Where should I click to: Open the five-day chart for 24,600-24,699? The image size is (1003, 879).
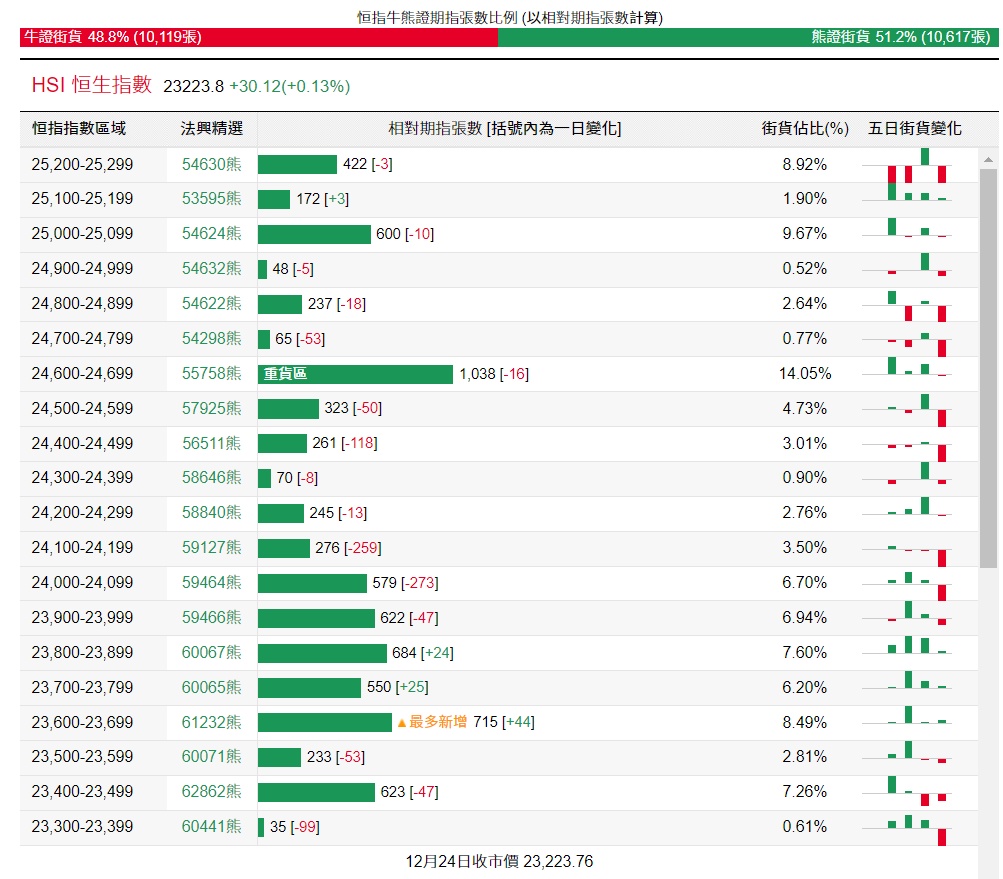pos(916,374)
